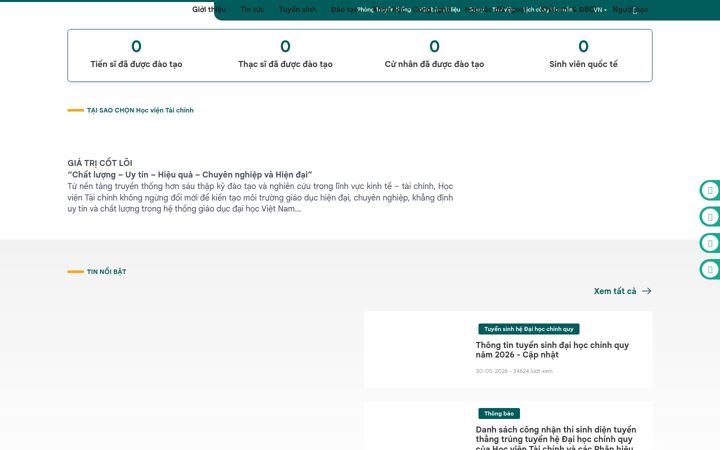Open article Thông tin tuyển sinh đại học chính quy 2026
720x450 pixels.
(x=552, y=350)
